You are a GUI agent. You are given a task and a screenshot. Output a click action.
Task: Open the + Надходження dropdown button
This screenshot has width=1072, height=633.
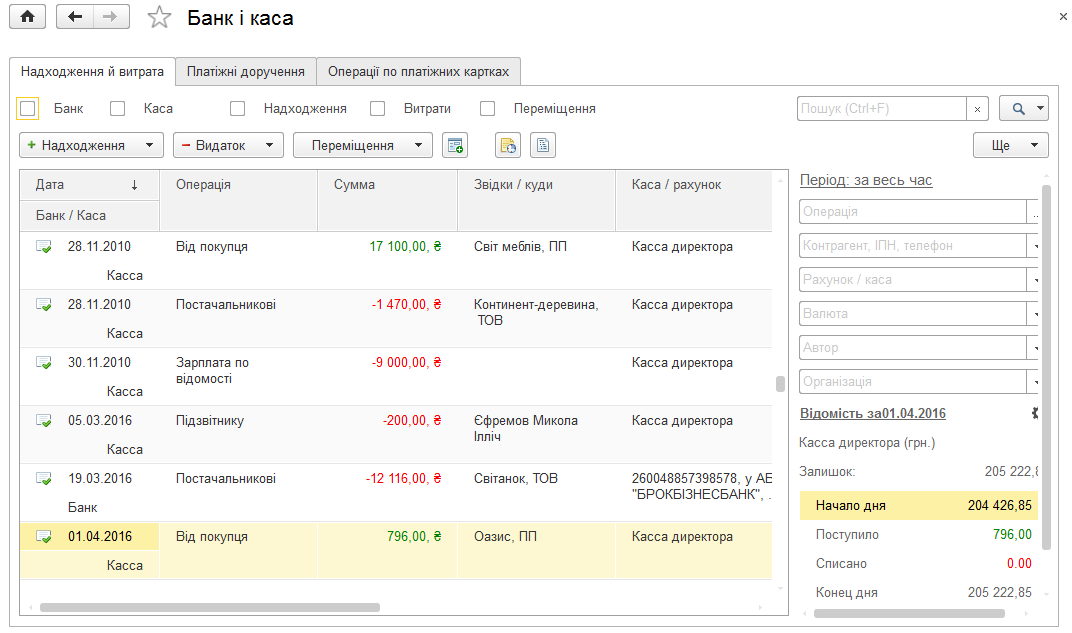[91, 145]
